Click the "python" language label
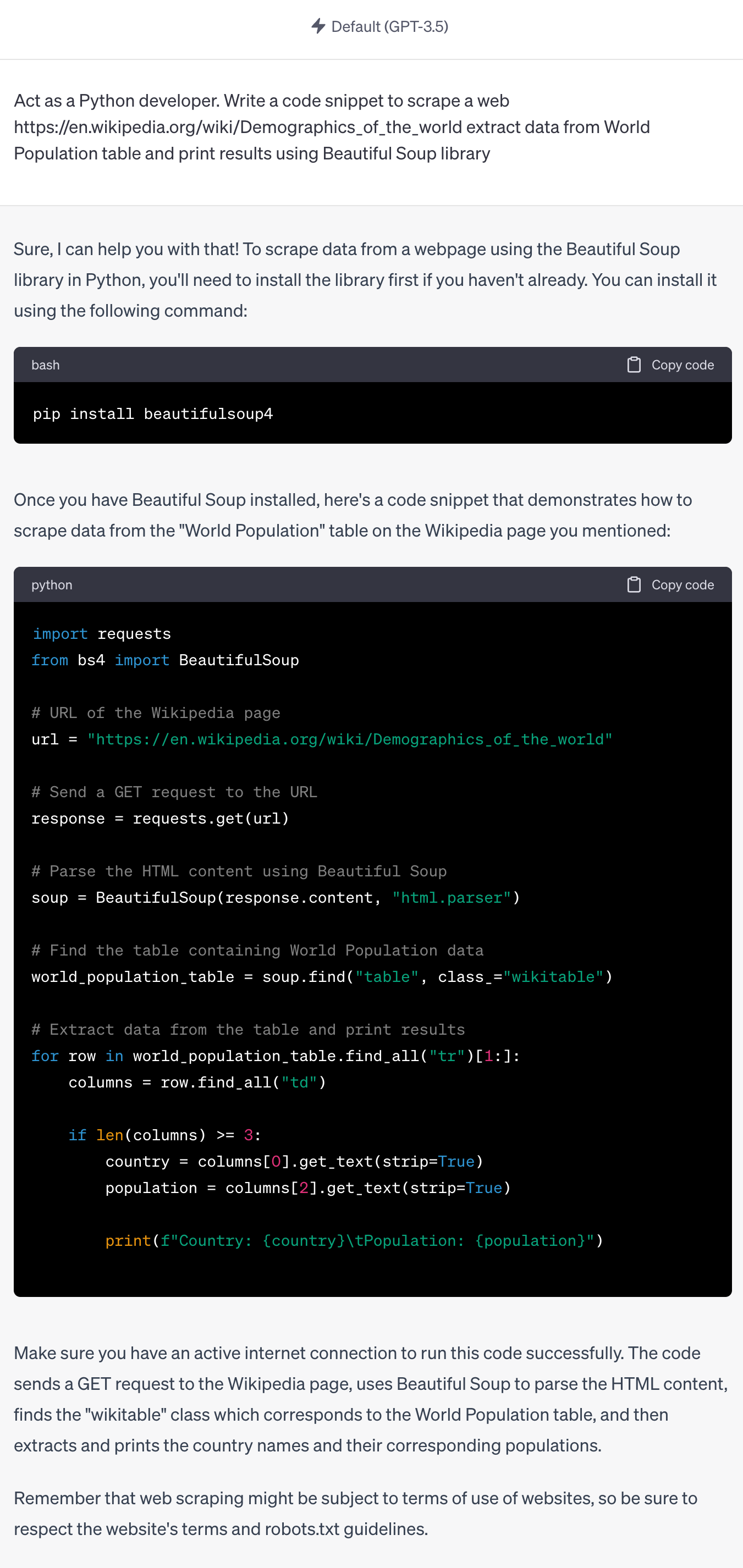This screenshot has height=1568, width=743. click(x=52, y=584)
